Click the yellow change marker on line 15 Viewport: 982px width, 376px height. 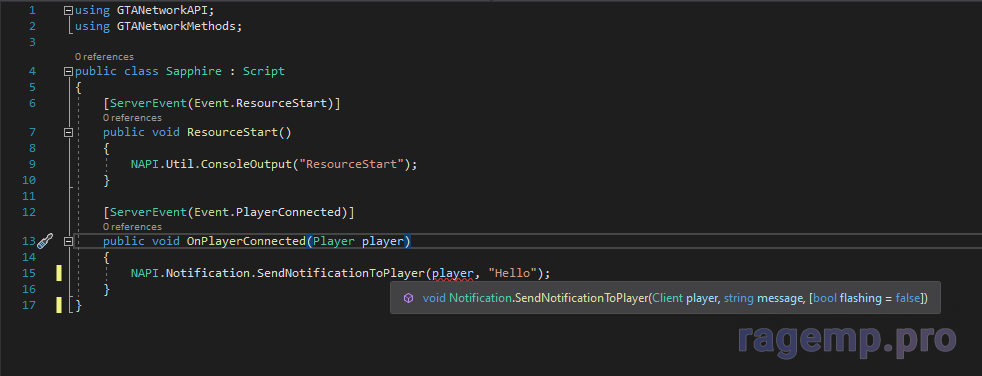59,273
